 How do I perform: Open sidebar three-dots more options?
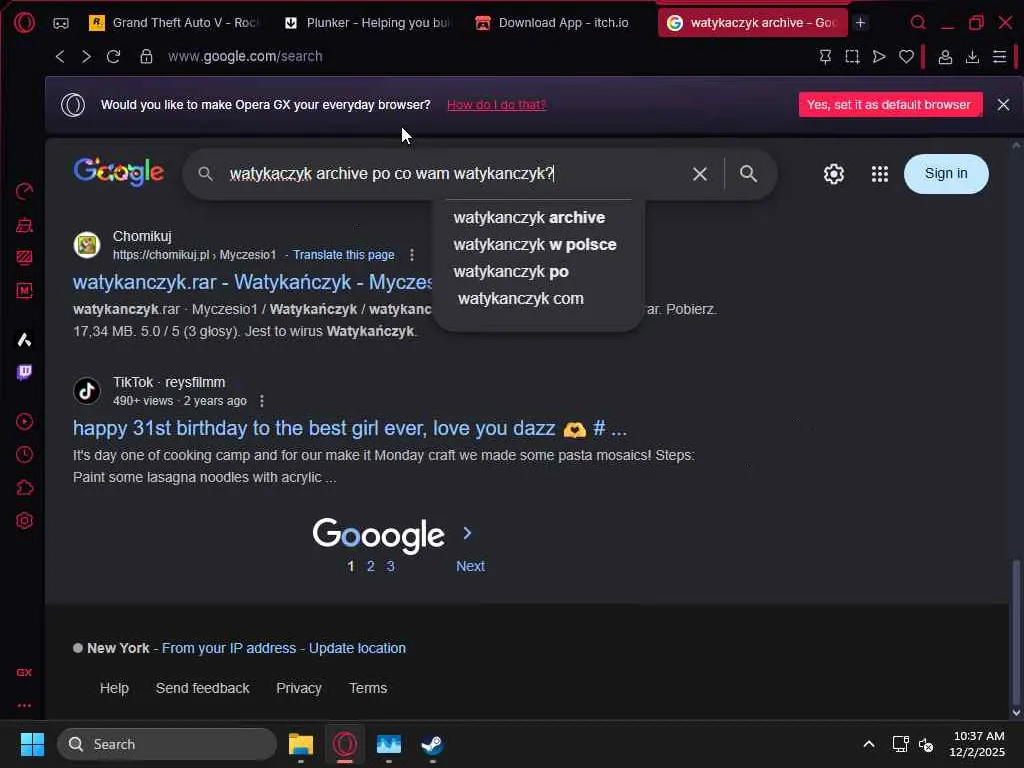24,706
